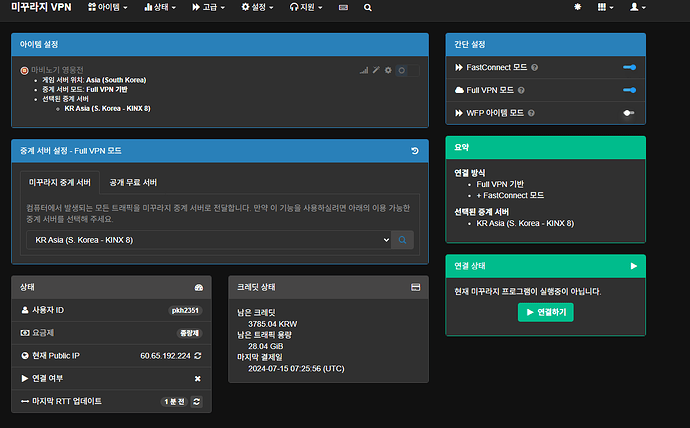Open the KR Asia (S. Korea - KINX 8) server dropdown
690x428 pixels.
click(x=209, y=240)
